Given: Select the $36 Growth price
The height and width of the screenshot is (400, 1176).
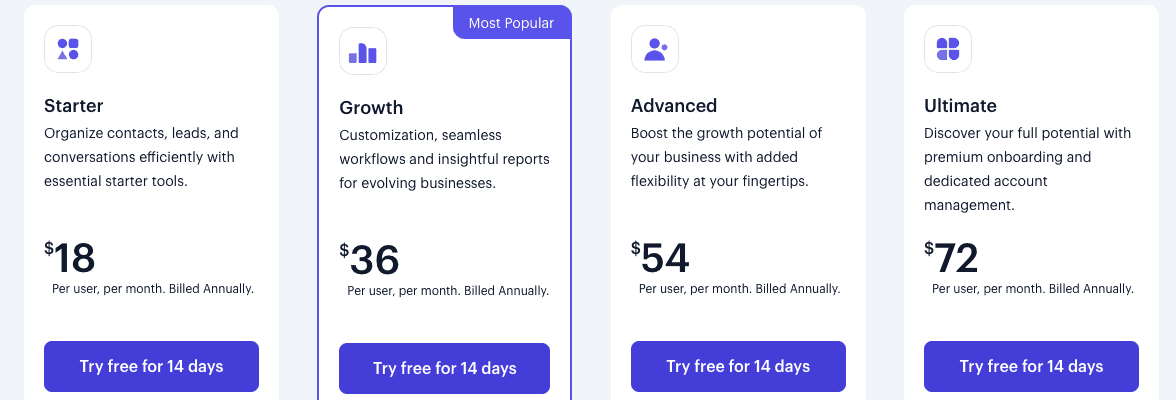Looking at the screenshot, I should point(369,260).
